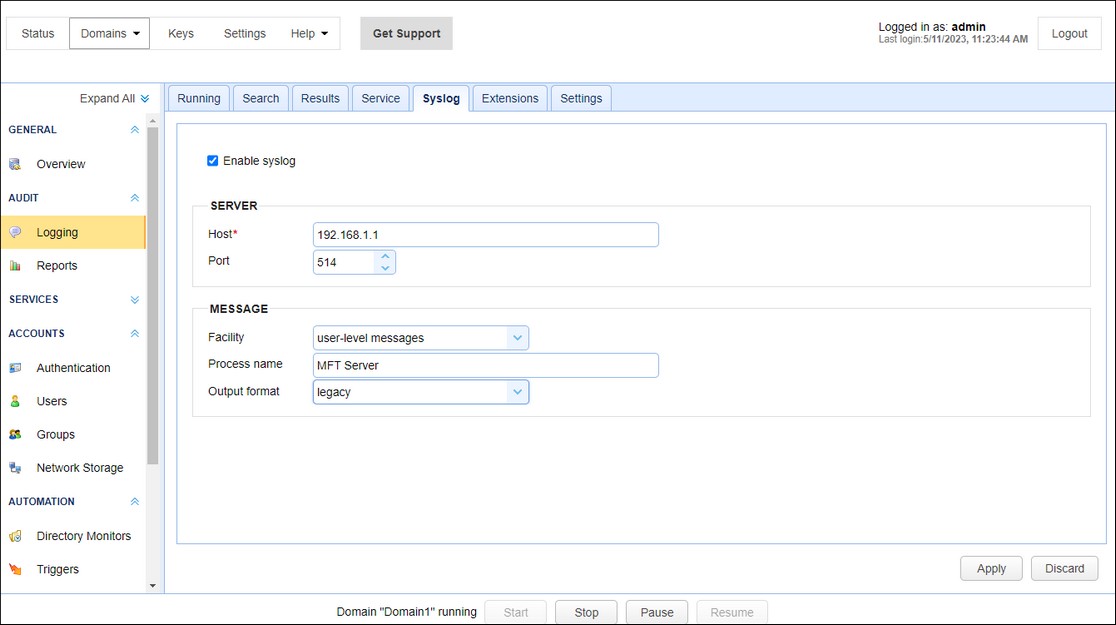
Task: Collapse the GENERAL section
Action: (135, 130)
